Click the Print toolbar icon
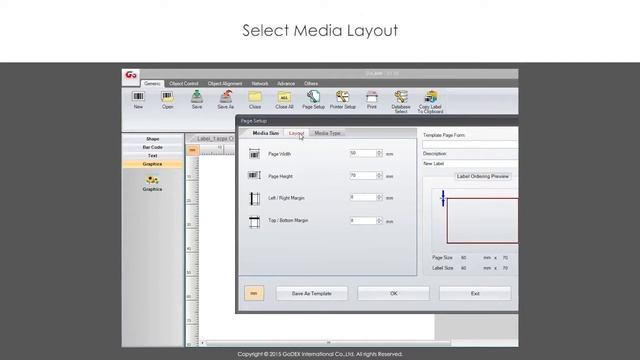Image resolution: width=640 pixels, height=360 pixels. tap(372, 100)
